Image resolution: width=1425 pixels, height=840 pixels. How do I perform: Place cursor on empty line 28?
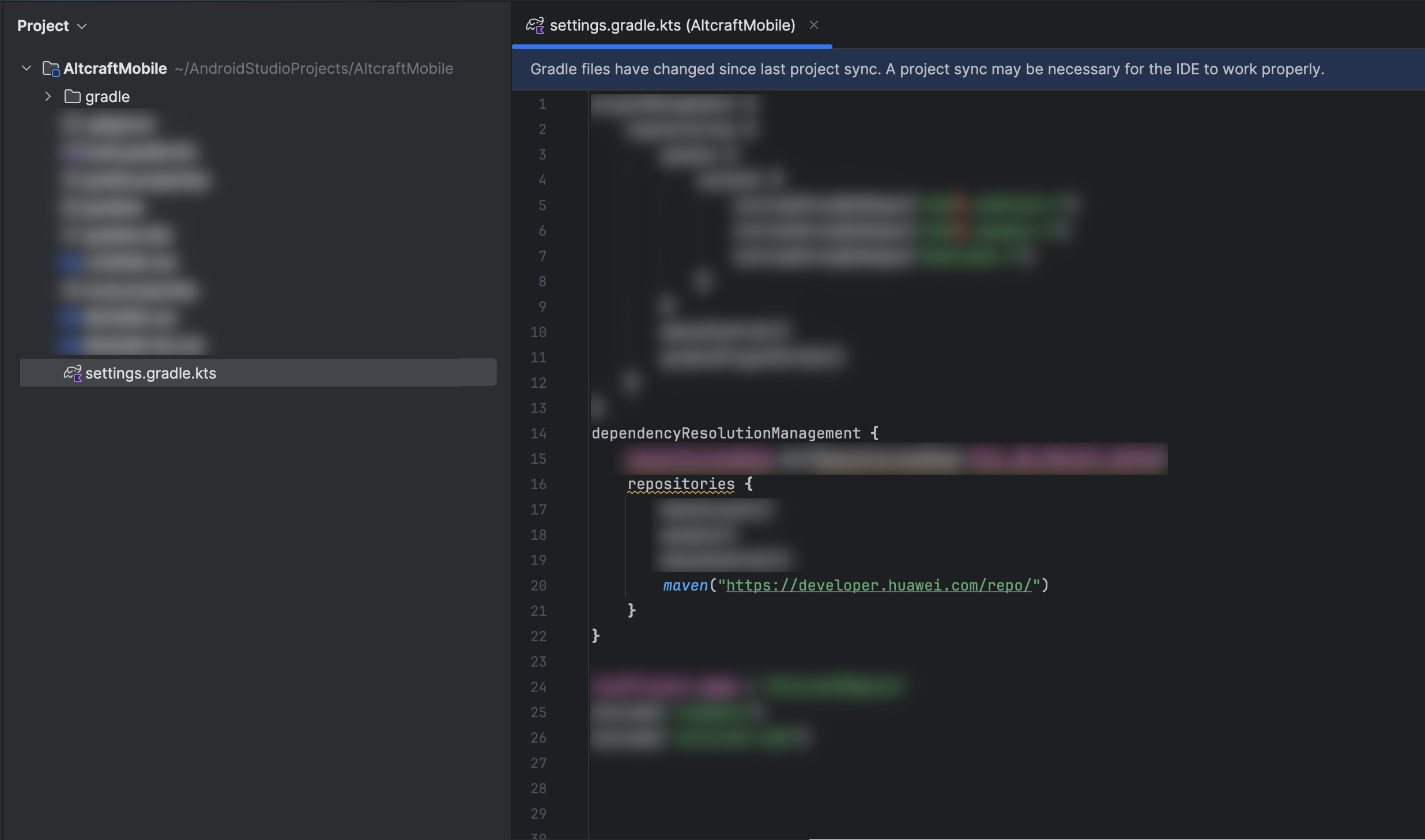click(x=692, y=788)
